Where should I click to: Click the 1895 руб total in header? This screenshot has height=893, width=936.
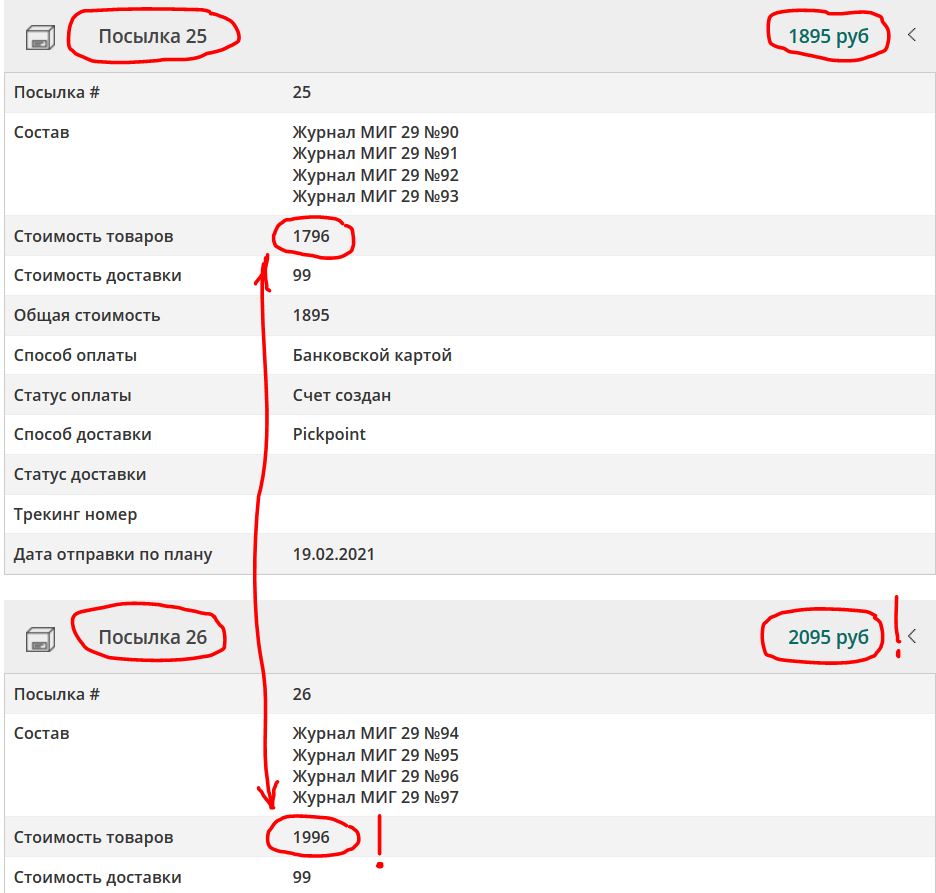click(828, 36)
